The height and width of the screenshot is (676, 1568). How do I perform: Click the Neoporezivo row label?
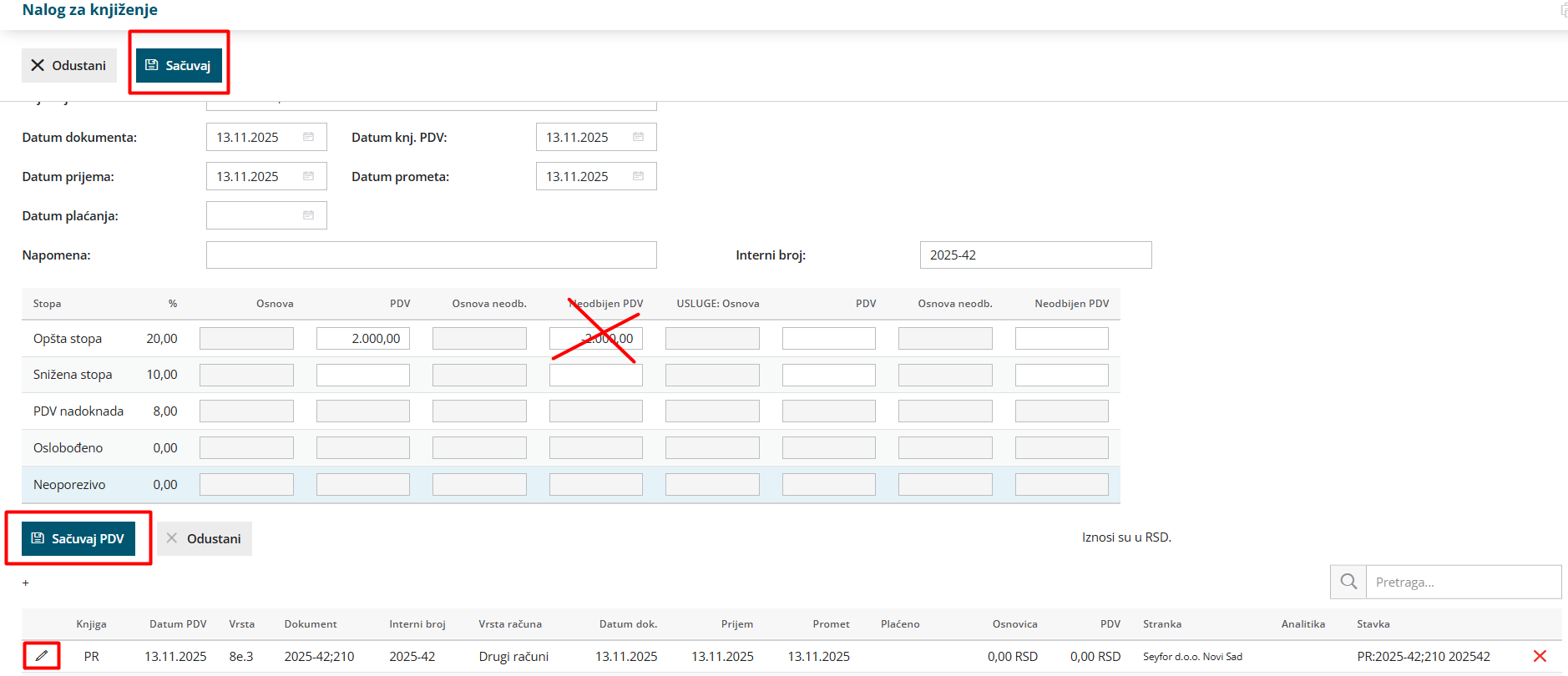click(69, 484)
